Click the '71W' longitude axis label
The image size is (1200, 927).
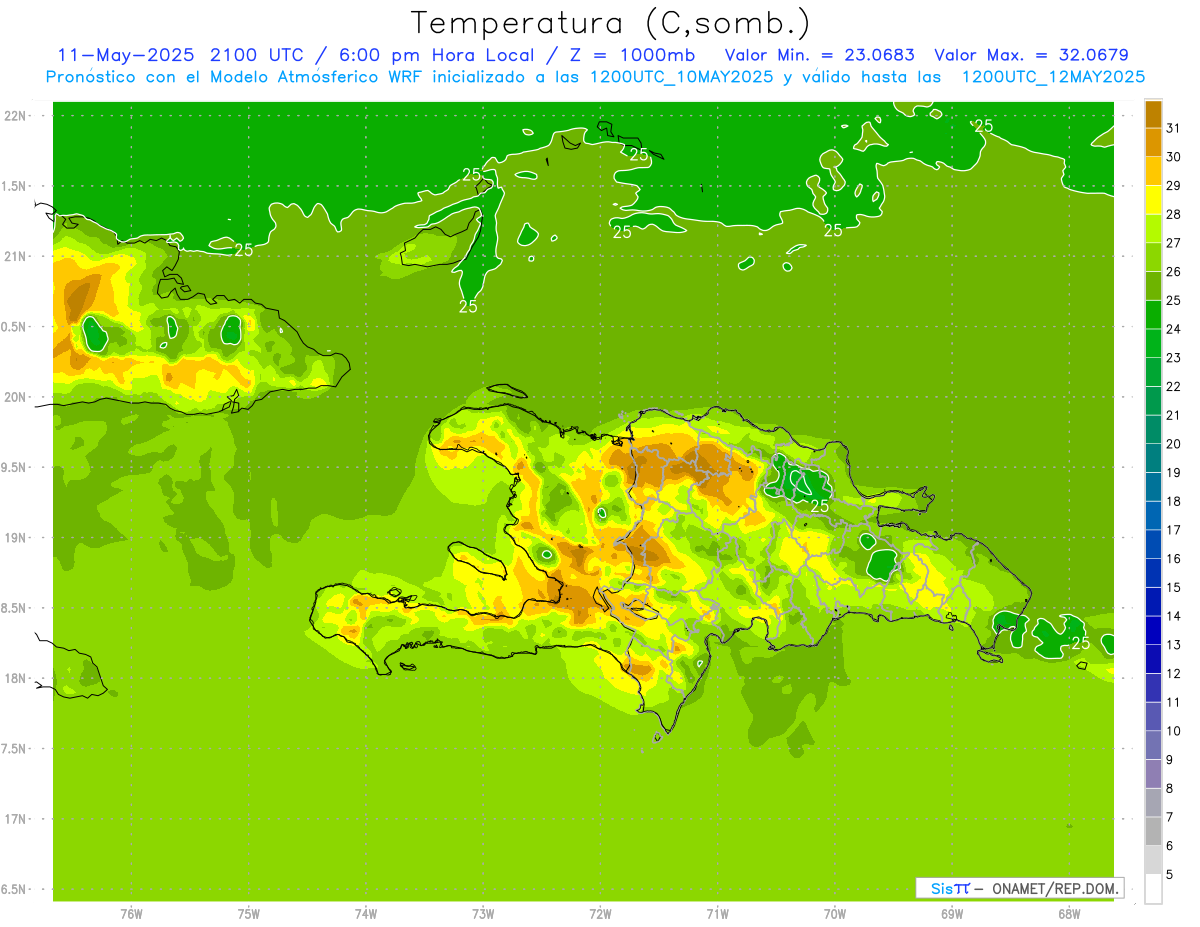pyautogui.click(x=717, y=913)
